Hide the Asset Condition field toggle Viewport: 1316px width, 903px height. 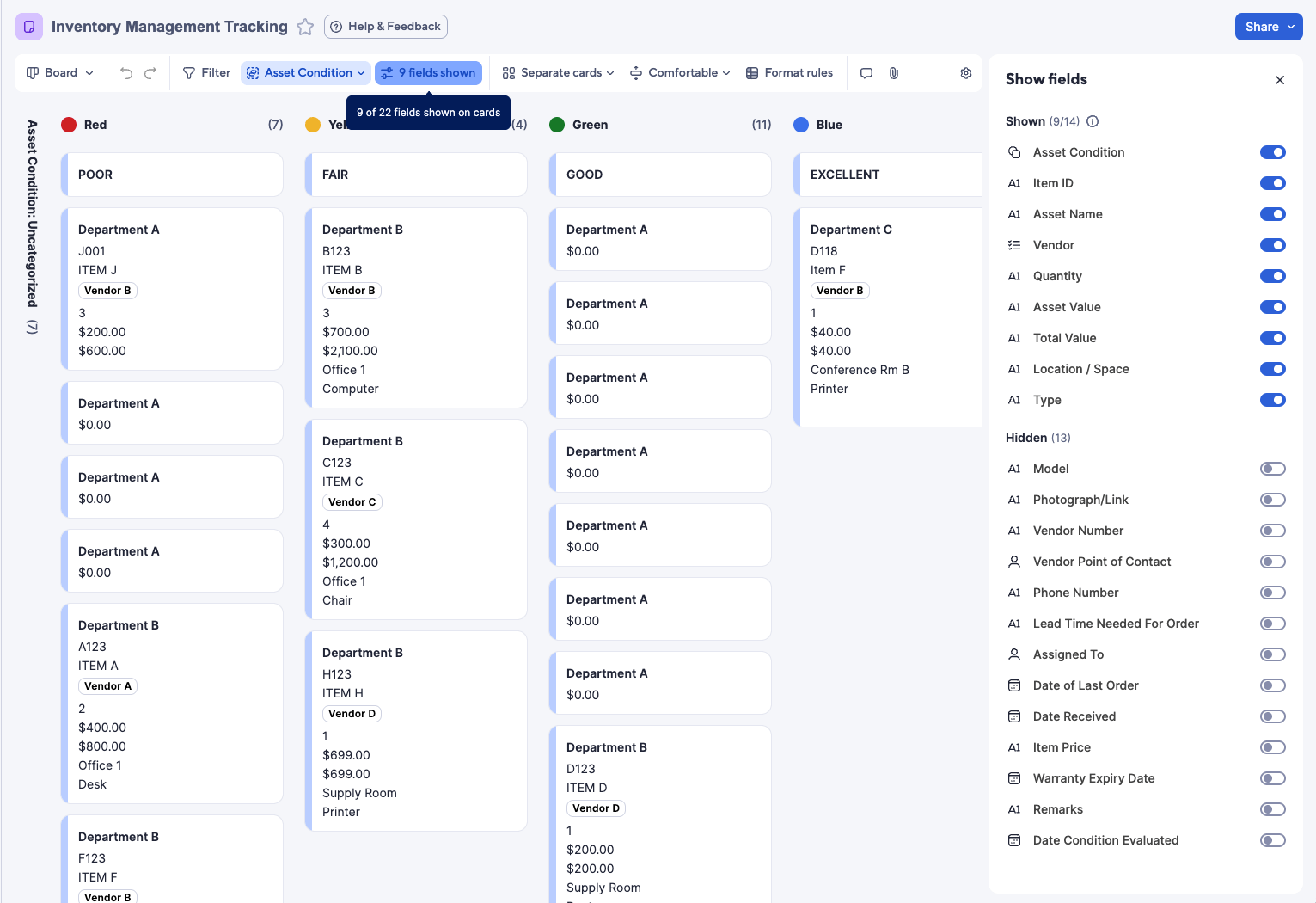[1273, 152]
